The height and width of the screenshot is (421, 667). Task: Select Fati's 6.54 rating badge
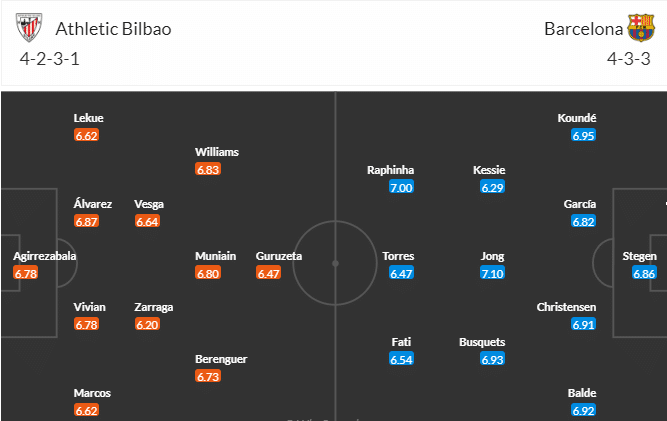[x=401, y=359]
